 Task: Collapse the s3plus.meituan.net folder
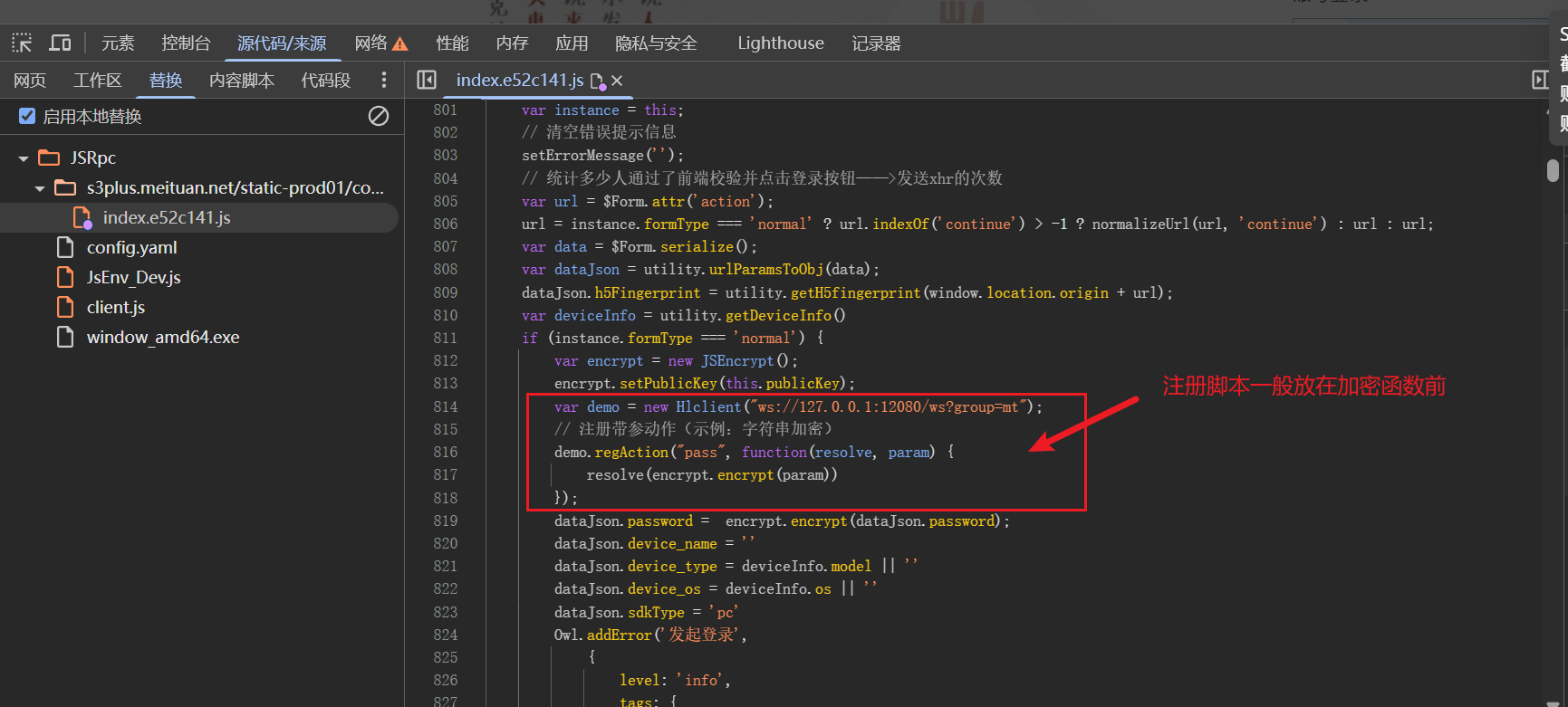[x=40, y=188]
